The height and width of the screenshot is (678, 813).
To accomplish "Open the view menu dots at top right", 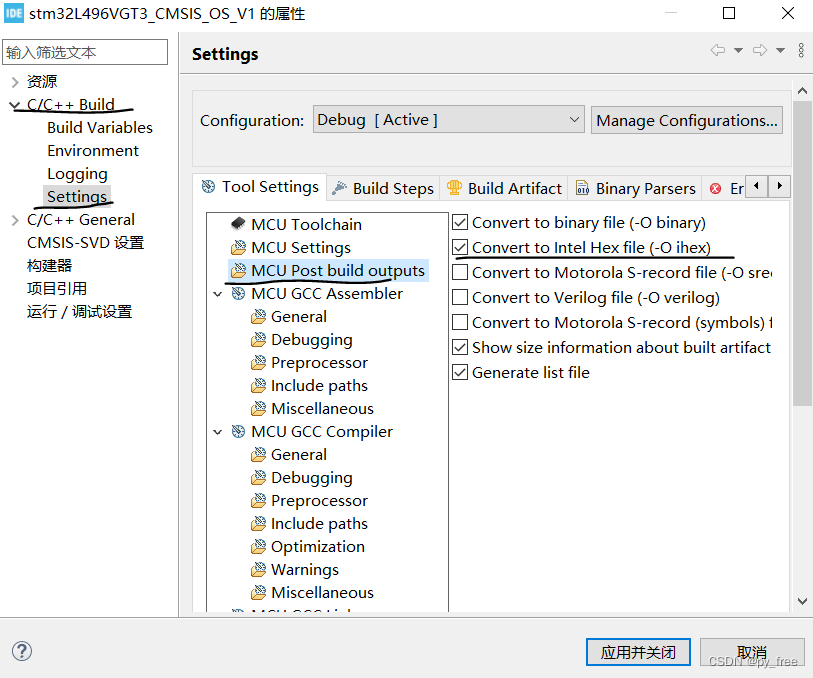I will [x=802, y=52].
